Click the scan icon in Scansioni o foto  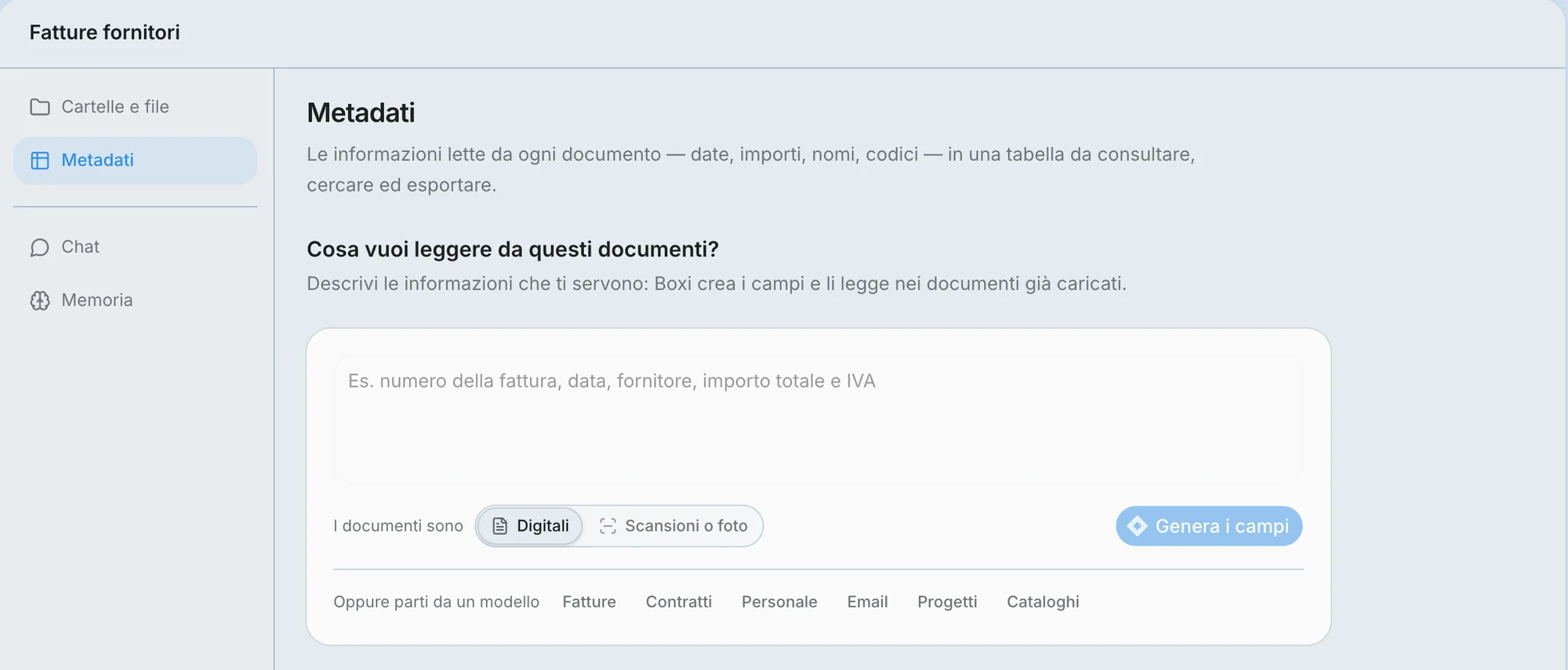point(608,526)
